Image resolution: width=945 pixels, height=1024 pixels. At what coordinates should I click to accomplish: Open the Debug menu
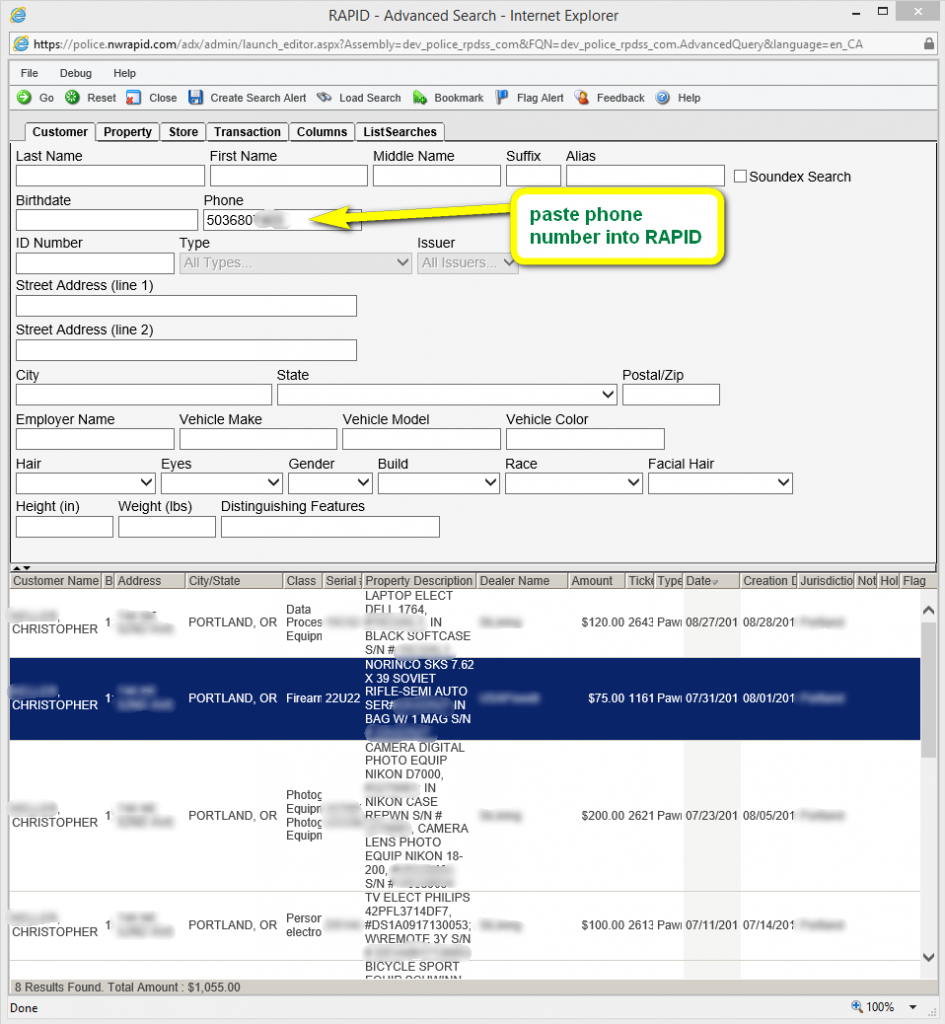pos(76,73)
